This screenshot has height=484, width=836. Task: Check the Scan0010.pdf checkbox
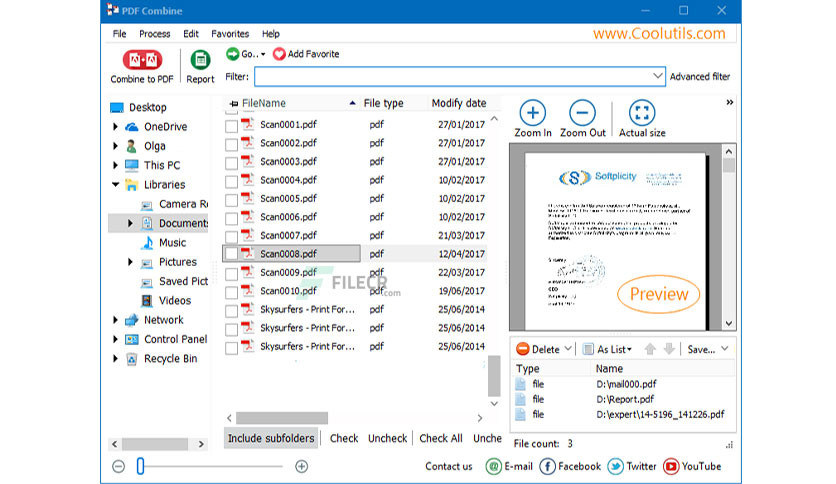[x=231, y=293]
